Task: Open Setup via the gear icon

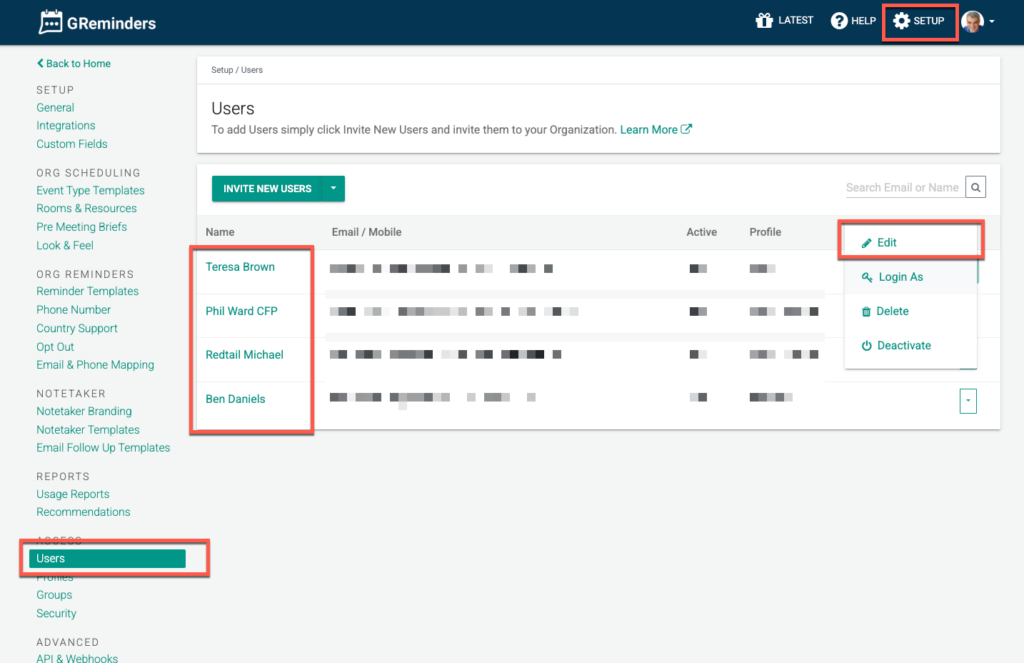Action: pos(901,21)
